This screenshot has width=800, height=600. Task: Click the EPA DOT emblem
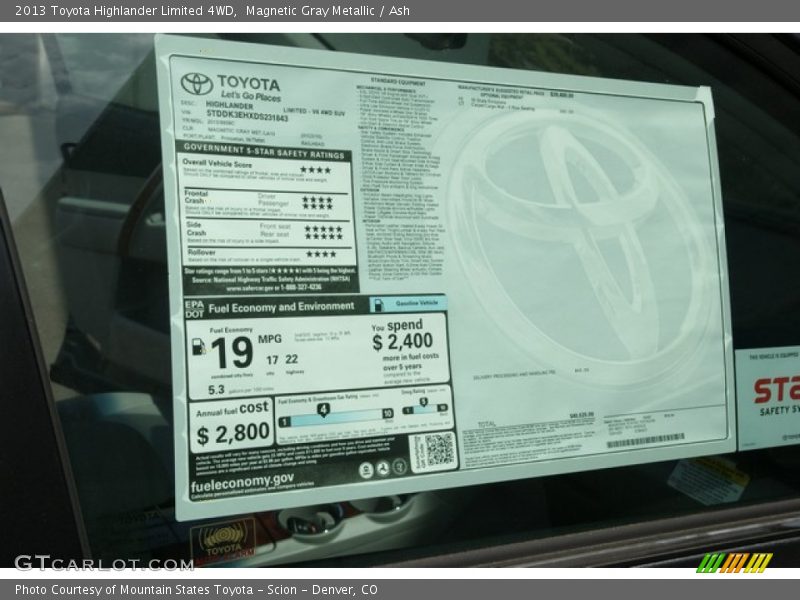click(x=196, y=307)
